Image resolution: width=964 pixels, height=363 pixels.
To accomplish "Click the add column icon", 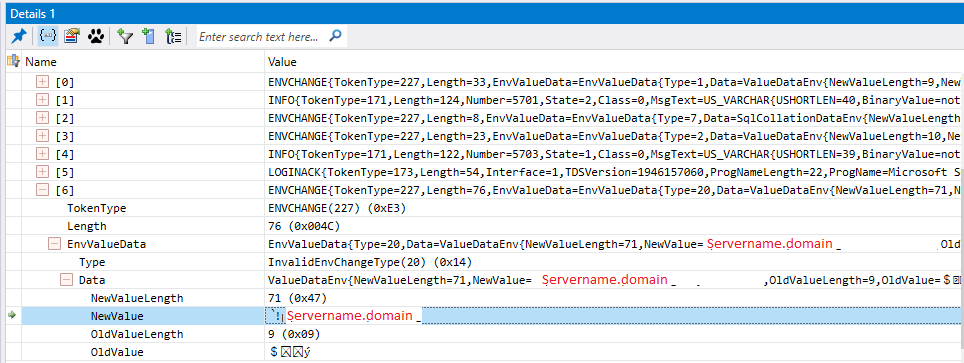I will pyautogui.click(x=148, y=36).
